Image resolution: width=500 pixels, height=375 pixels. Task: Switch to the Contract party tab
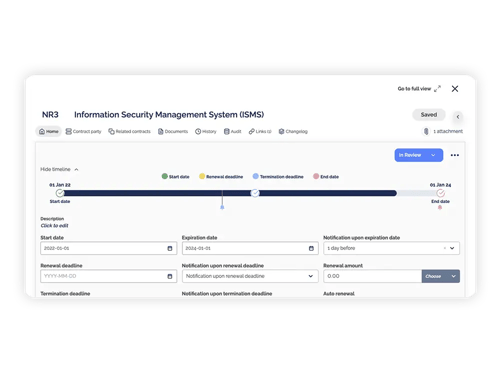coord(83,131)
